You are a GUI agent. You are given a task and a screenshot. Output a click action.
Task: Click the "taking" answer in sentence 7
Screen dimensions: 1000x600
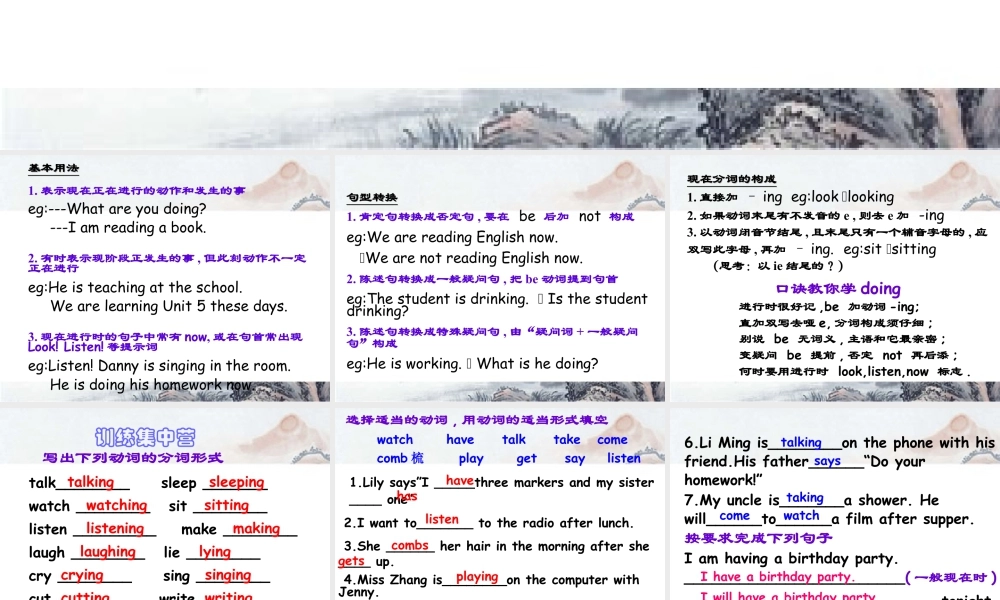pyautogui.click(x=806, y=497)
